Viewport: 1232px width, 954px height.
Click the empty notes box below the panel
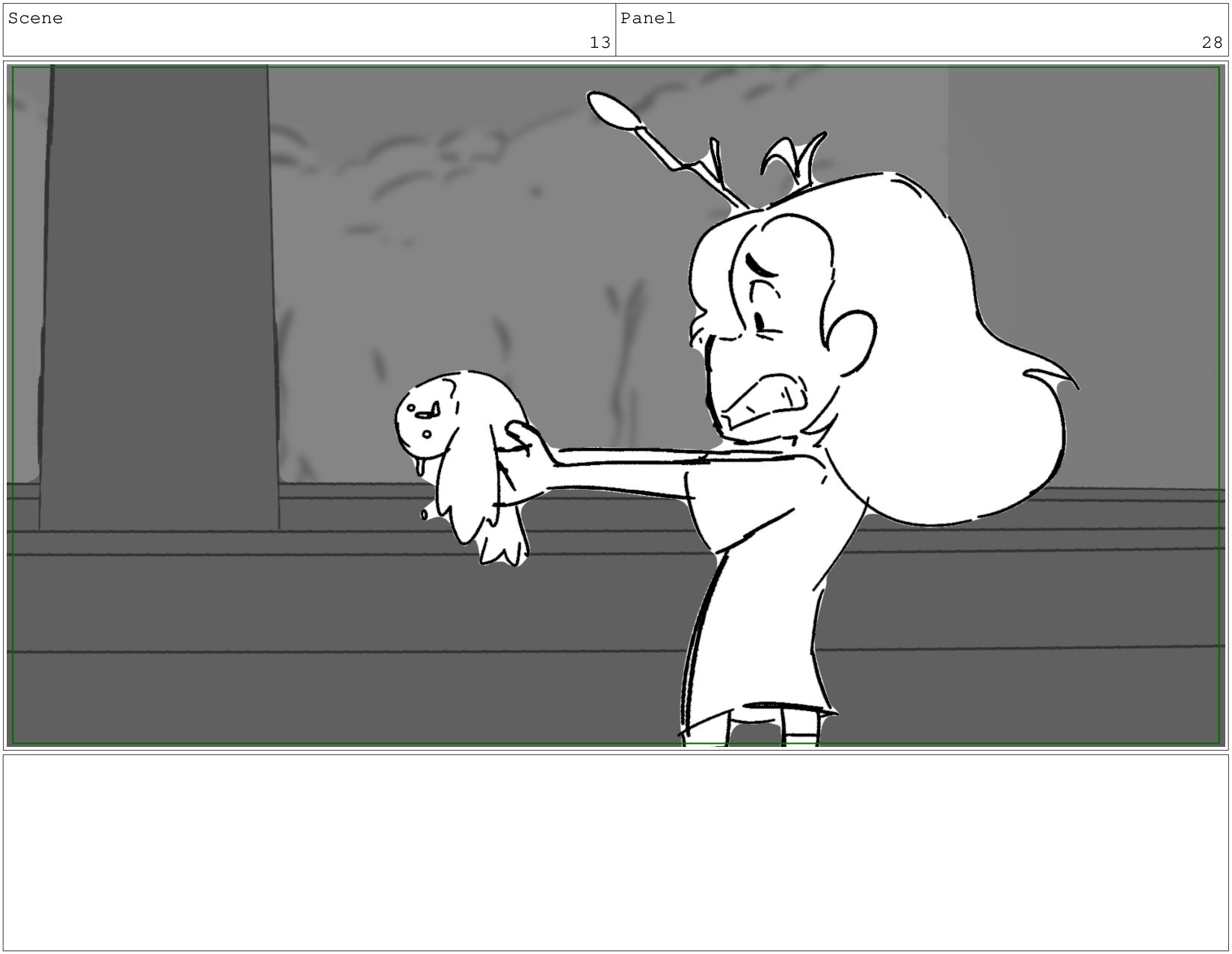[x=615, y=852]
